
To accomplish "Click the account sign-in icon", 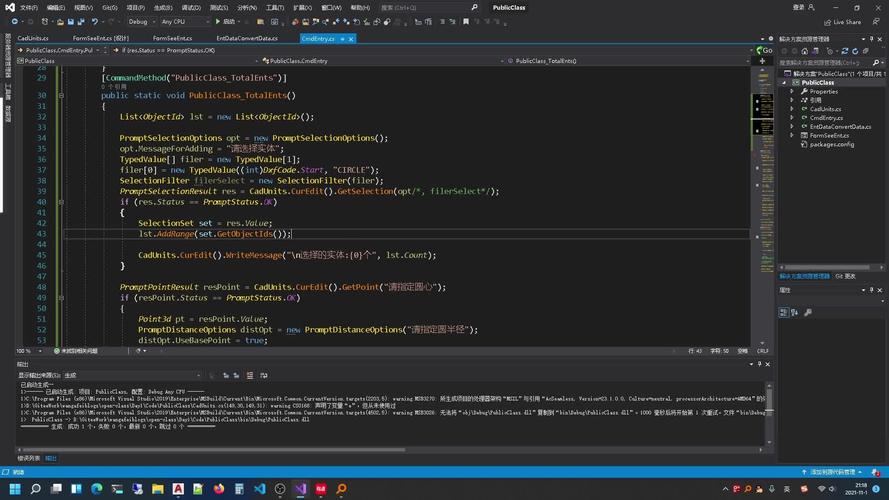I will click(x=811, y=7).
